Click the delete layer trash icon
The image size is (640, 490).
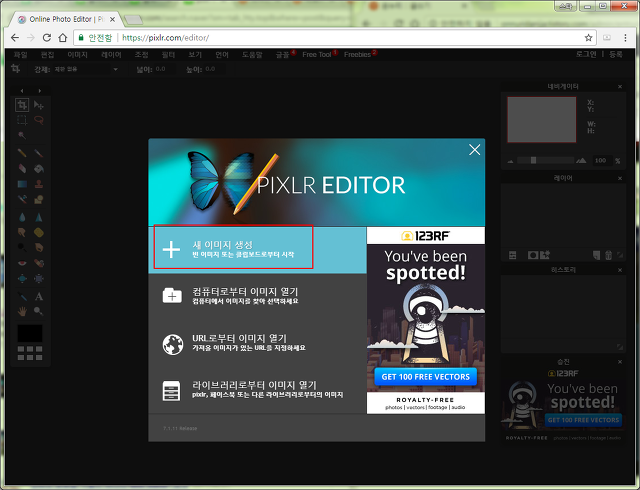608,255
